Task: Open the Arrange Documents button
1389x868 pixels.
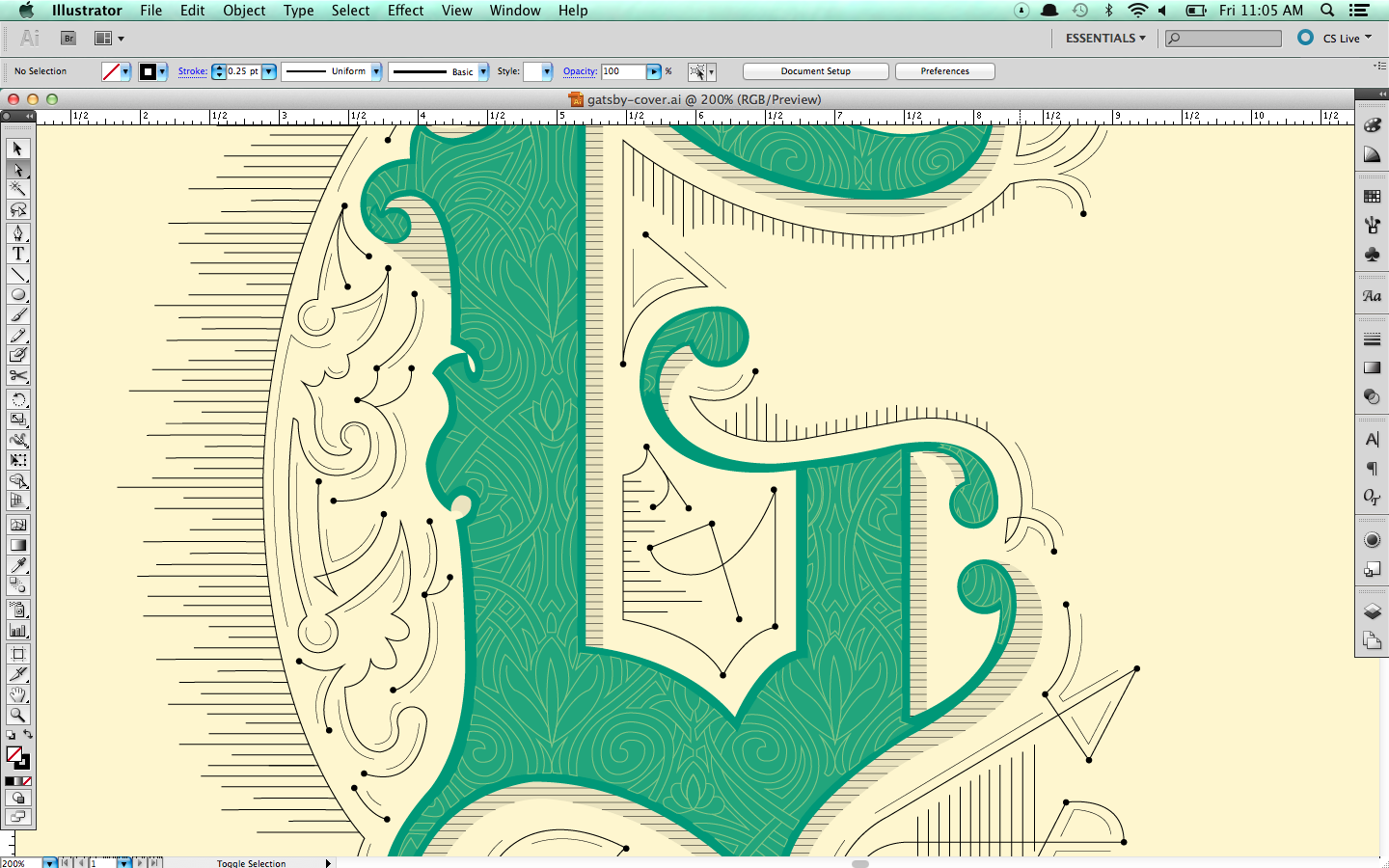Action: pos(108,39)
